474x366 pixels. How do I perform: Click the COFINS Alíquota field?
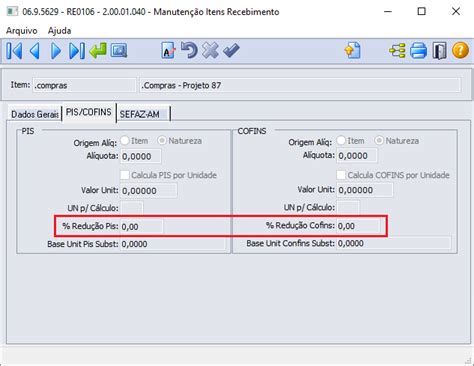tap(357, 156)
